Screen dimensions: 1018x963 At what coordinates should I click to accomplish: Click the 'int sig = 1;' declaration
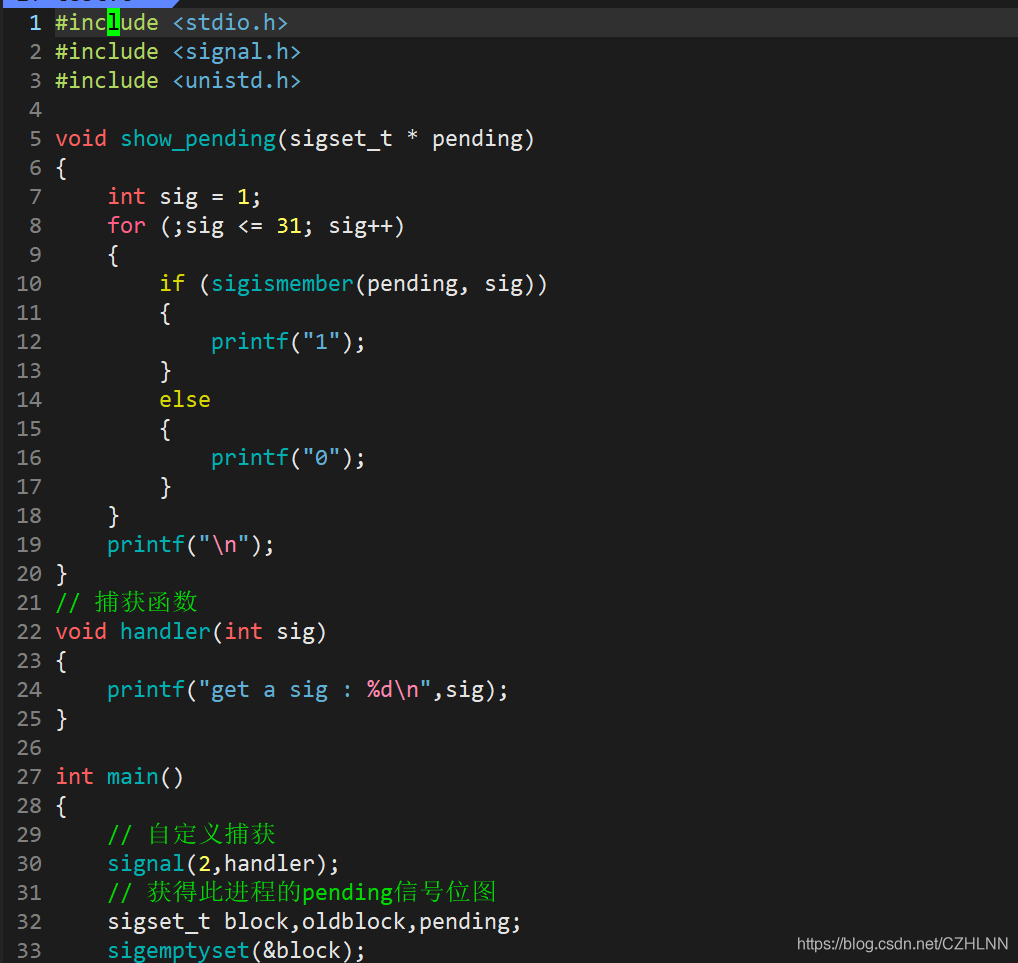[x=184, y=197]
